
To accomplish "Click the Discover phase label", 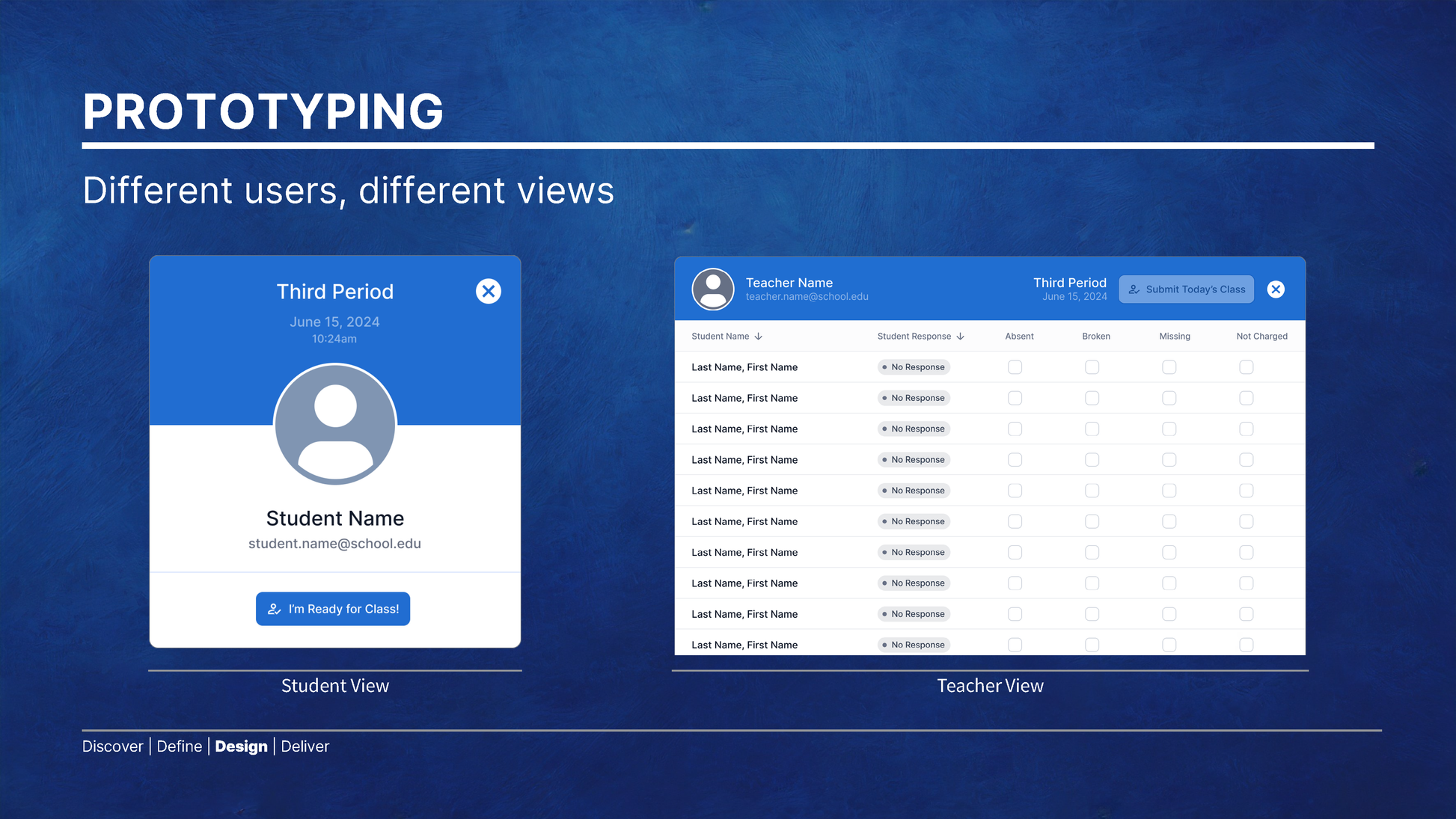I will [x=112, y=746].
